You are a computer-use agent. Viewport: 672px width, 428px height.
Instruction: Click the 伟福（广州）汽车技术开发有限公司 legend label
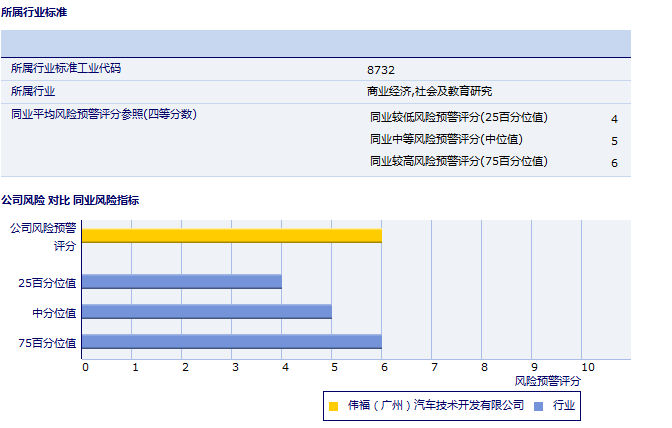[435, 405]
